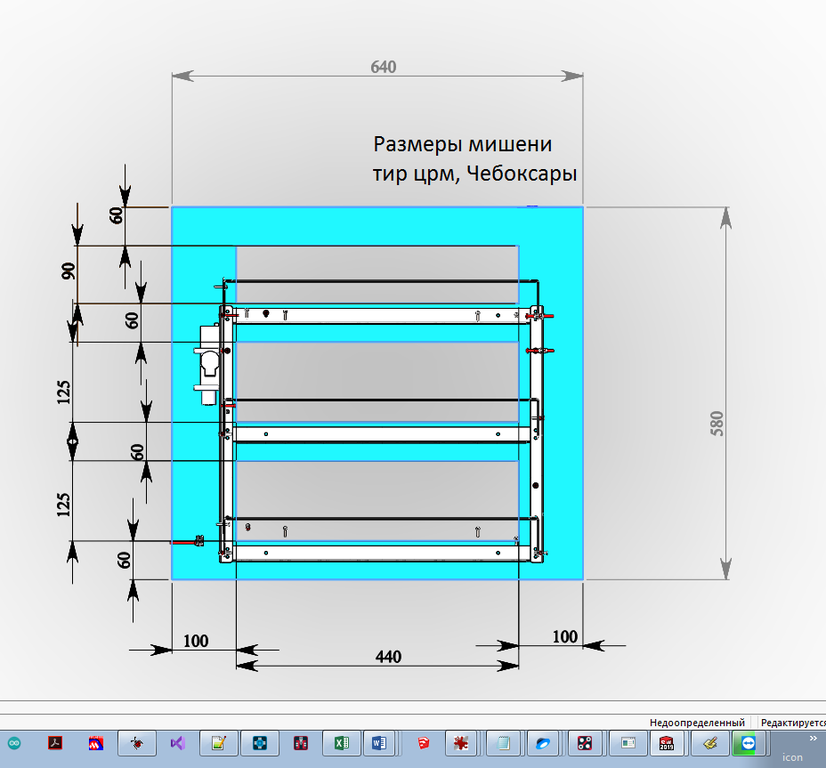Click the Notepad++ taskbar icon
This screenshot has width=826, height=768.
coord(217,743)
